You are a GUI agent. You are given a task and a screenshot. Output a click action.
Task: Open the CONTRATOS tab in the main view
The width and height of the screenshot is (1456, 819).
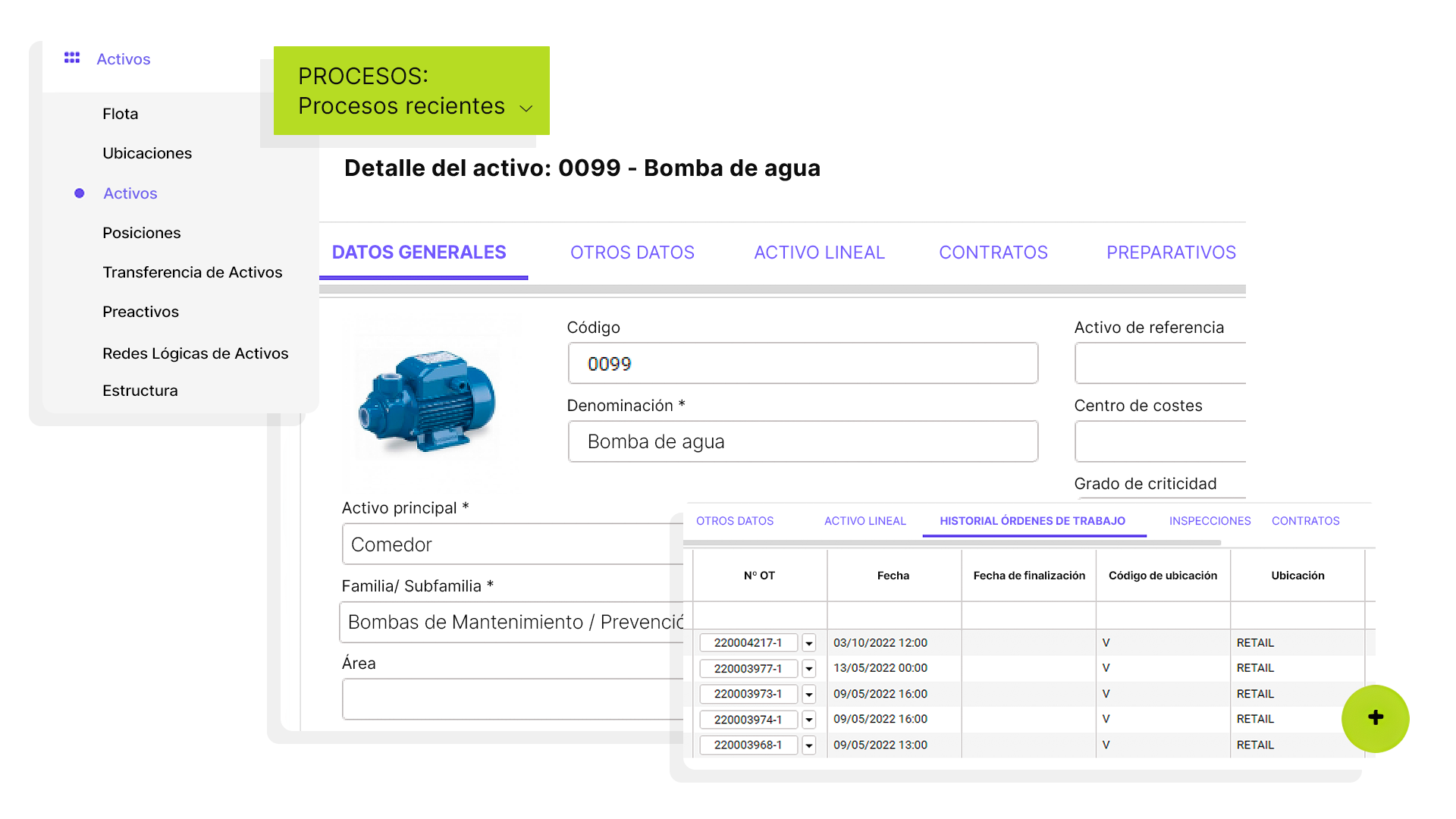tap(993, 252)
